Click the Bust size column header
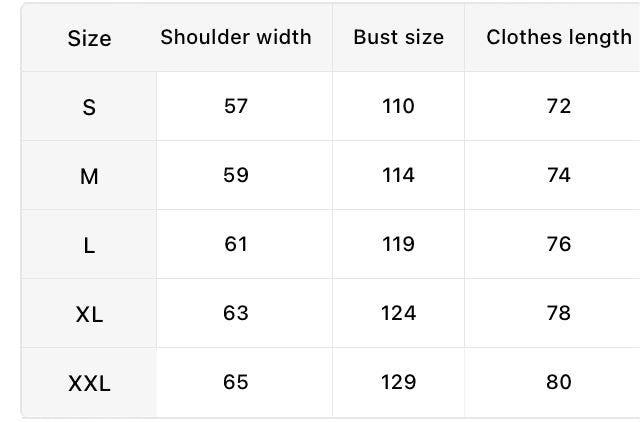The image size is (640, 422). tap(398, 37)
